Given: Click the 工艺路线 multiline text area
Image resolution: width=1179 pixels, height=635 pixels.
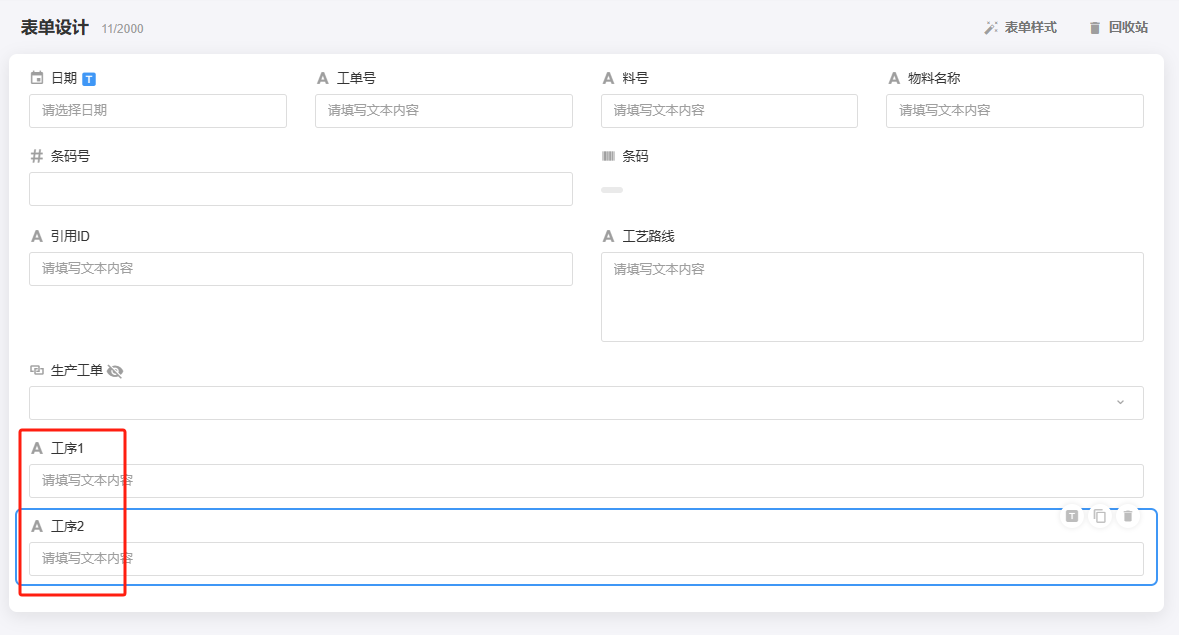Looking at the screenshot, I should point(872,297).
